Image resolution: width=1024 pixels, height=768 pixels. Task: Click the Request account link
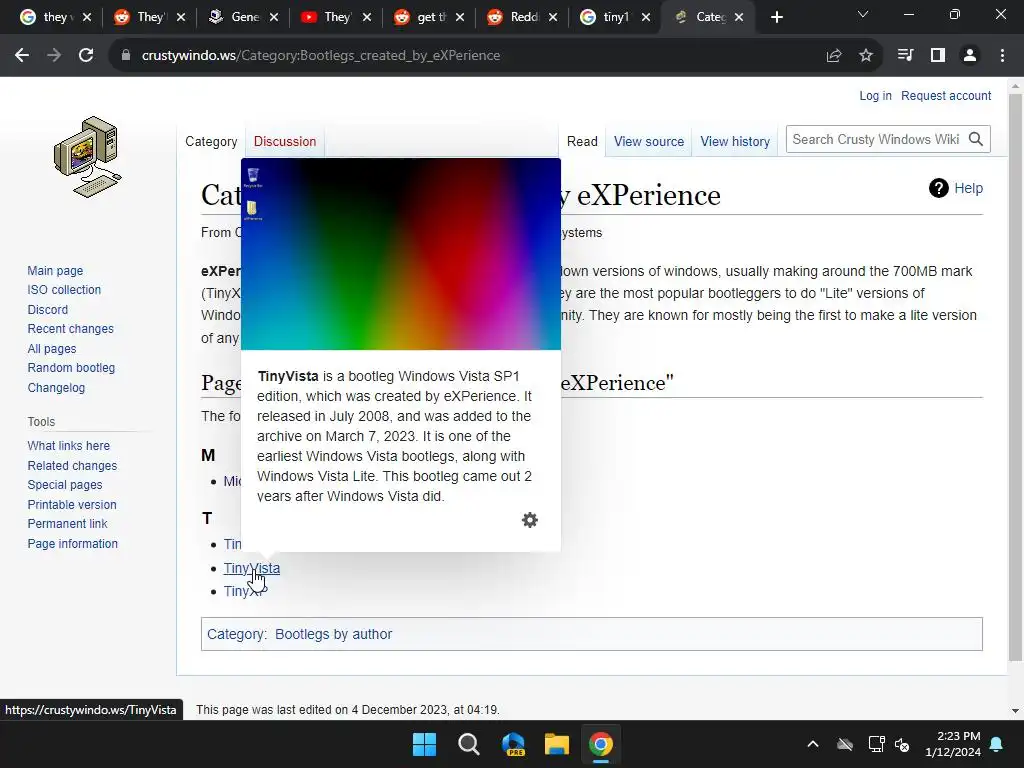pos(946,95)
